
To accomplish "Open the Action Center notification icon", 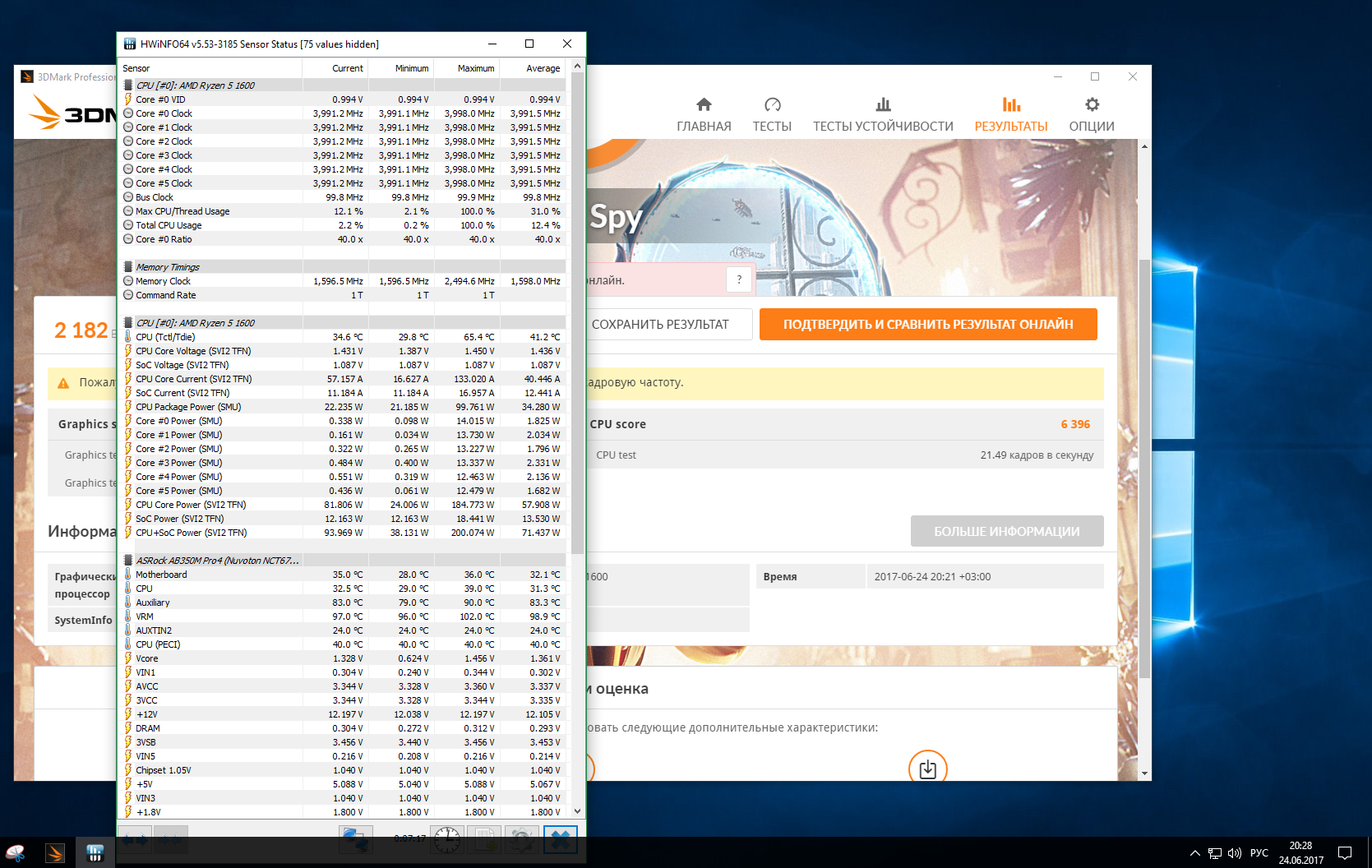I will tap(1345, 853).
